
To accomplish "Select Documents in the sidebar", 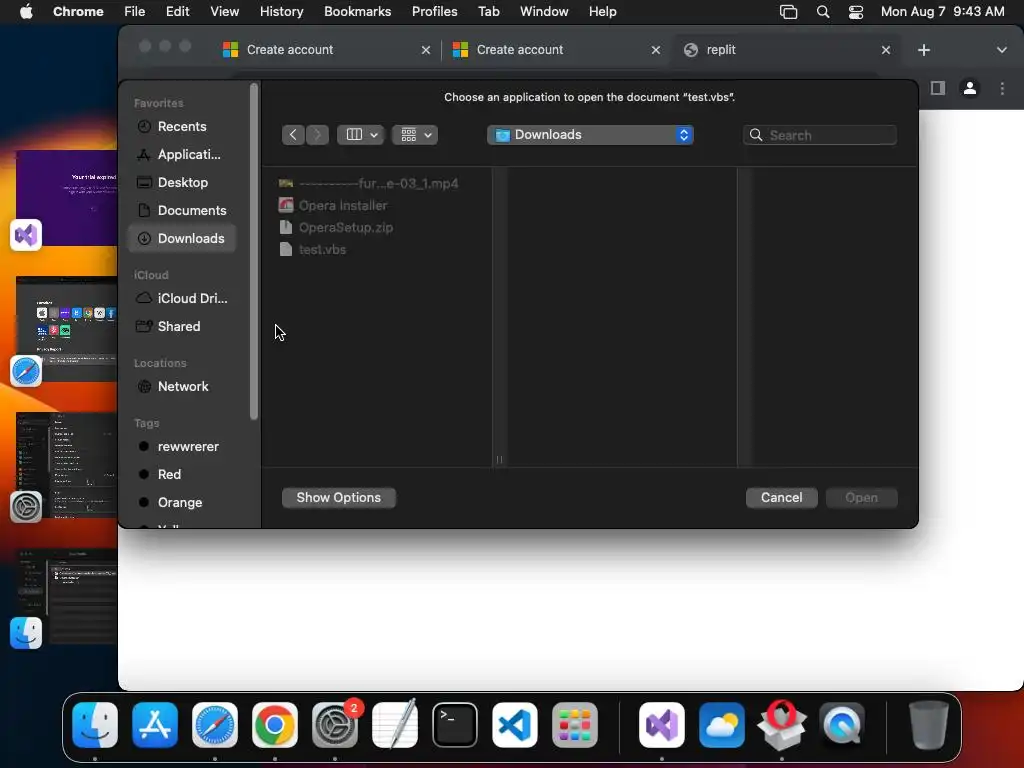I will 182,211.
